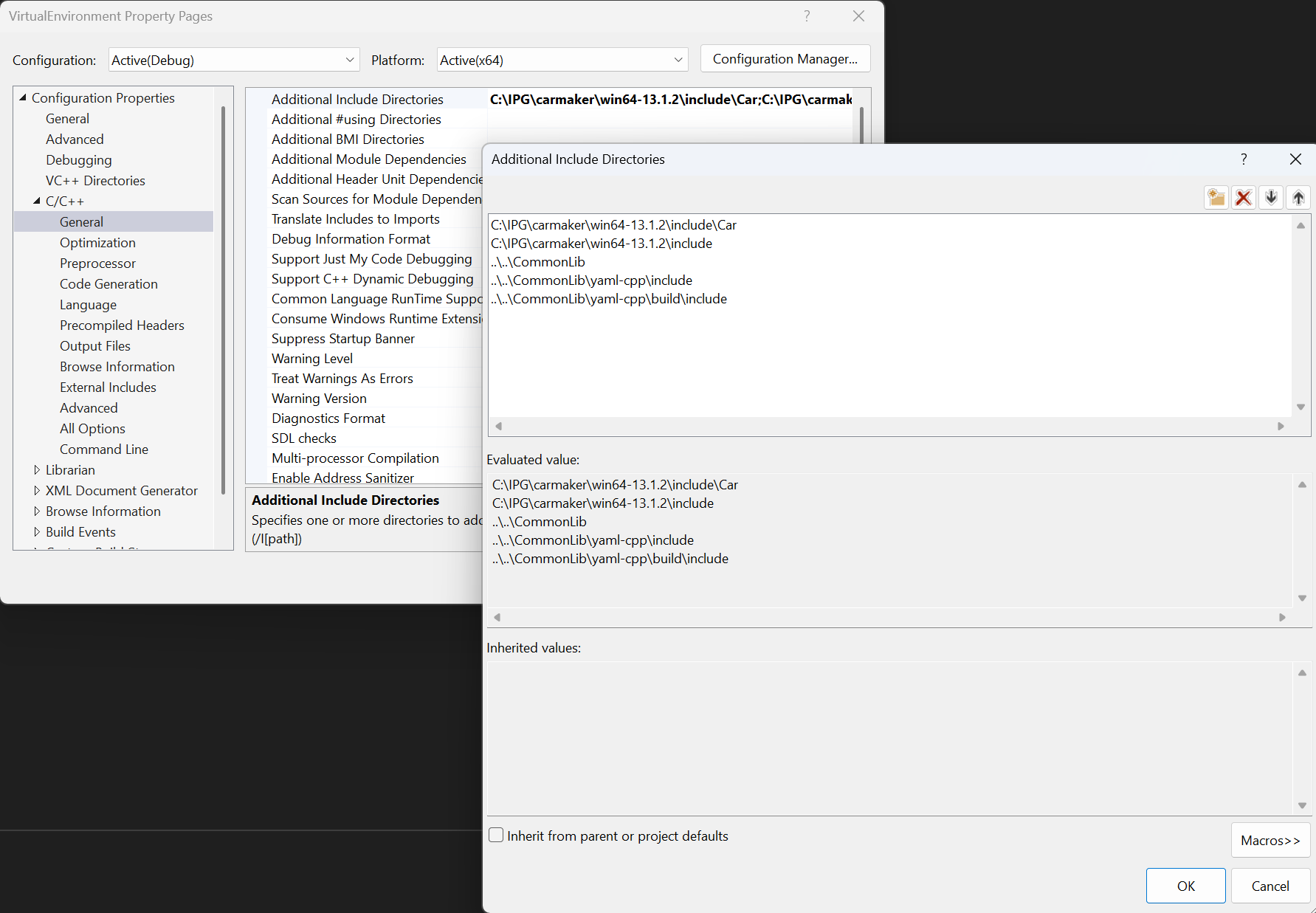Select the Treat Warnings As Errors row
Viewport: 1316px width, 913px height.
pos(342,379)
